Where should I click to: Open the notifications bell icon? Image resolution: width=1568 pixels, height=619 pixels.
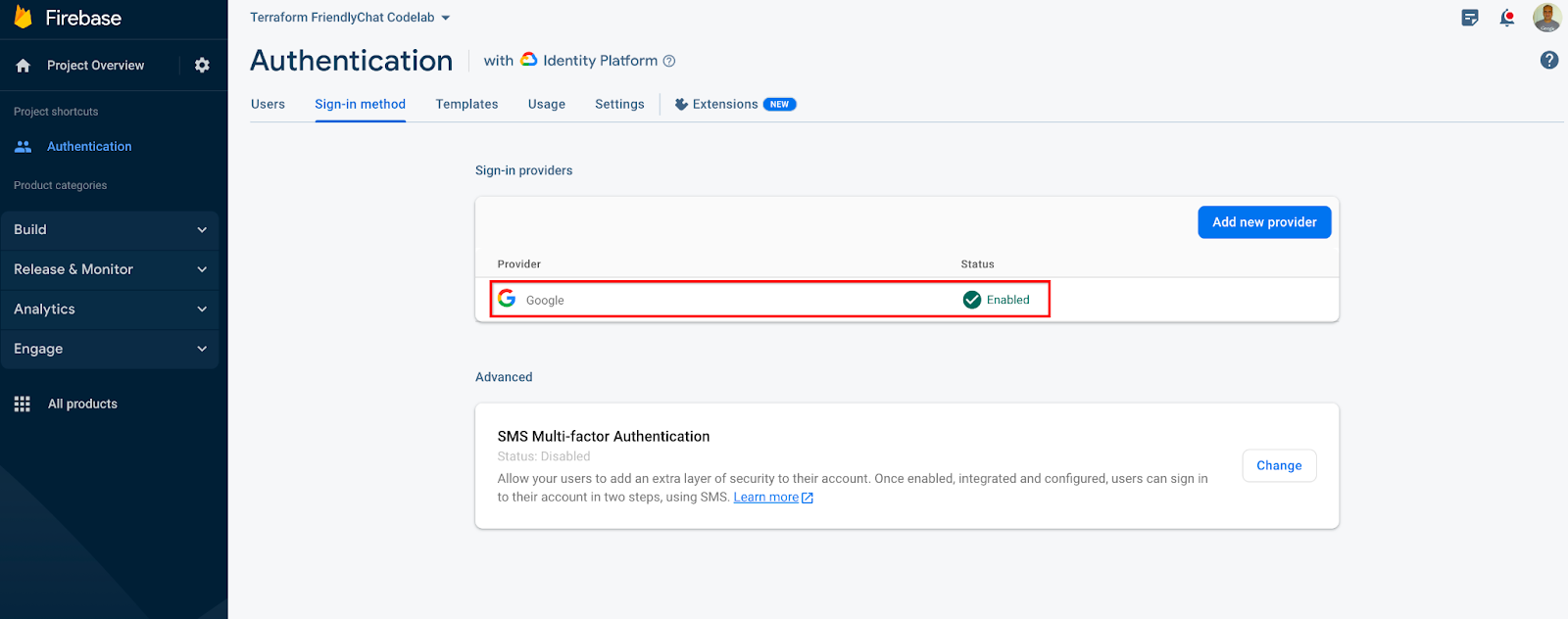[1507, 18]
